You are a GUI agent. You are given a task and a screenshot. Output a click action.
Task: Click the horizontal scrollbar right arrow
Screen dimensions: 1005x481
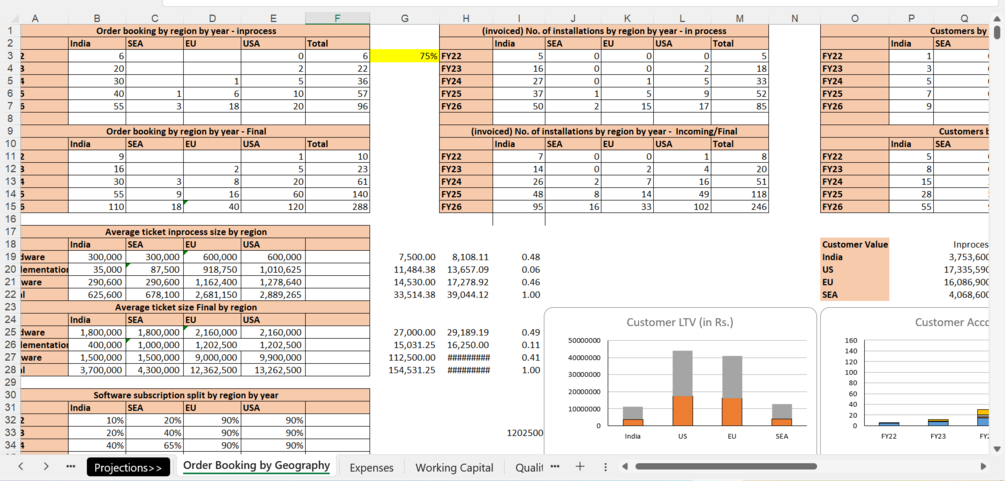point(984,466)
